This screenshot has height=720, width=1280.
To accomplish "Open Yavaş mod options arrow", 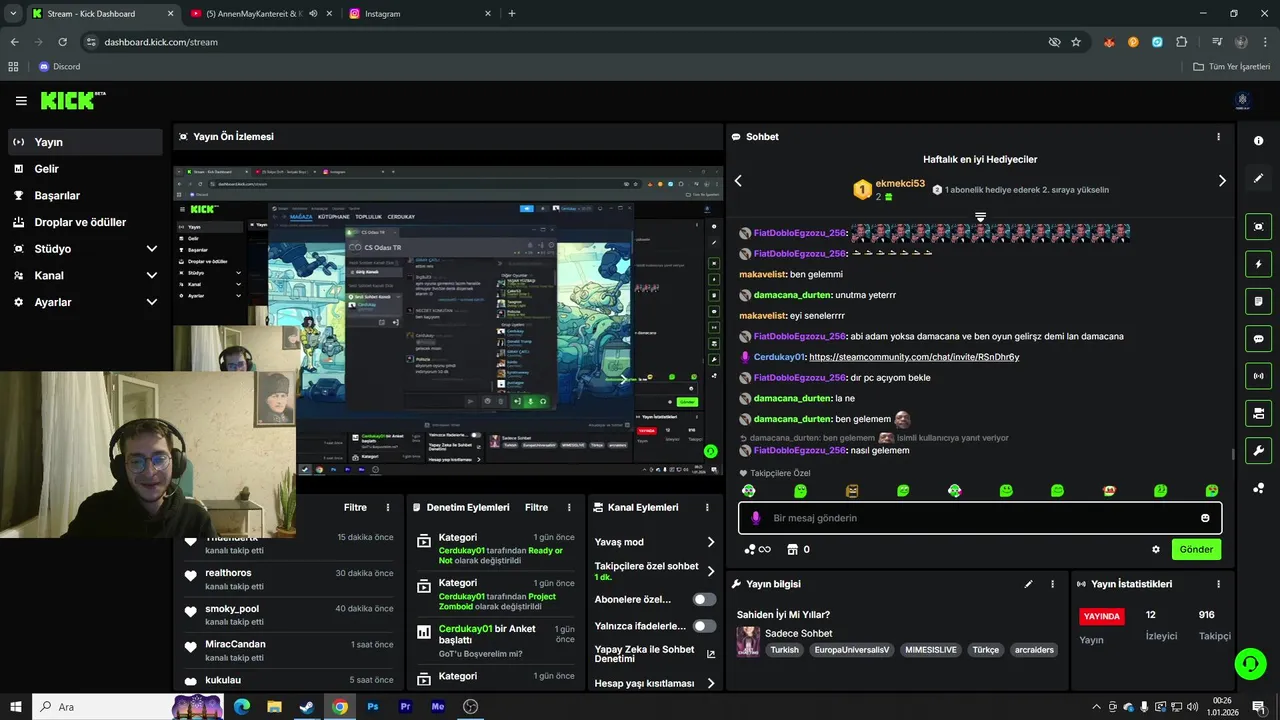I will (711, 542).
